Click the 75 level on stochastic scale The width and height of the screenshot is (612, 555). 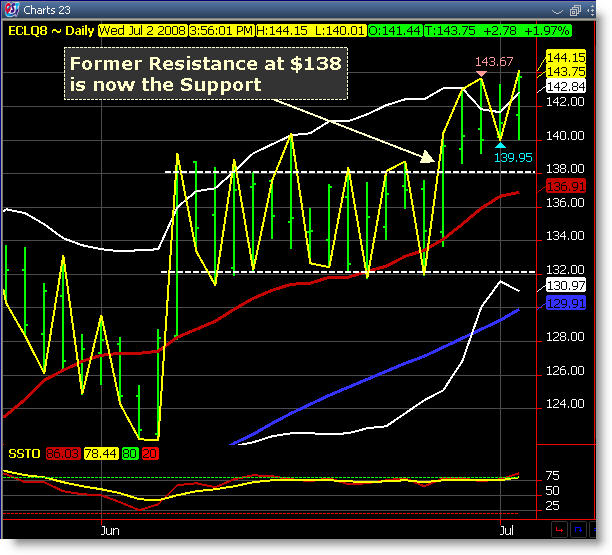pyautogui.click(x=552, y=475)
